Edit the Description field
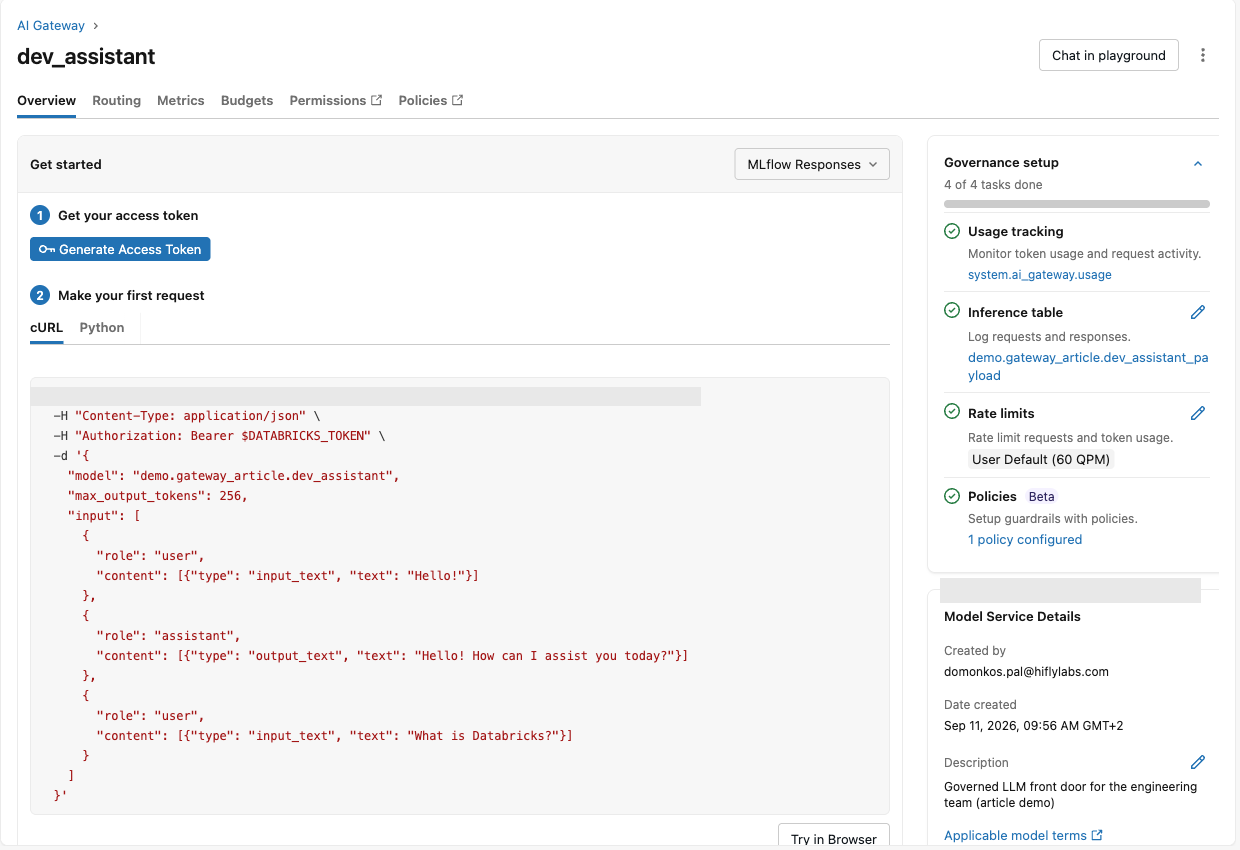 tap(1198, 762)
